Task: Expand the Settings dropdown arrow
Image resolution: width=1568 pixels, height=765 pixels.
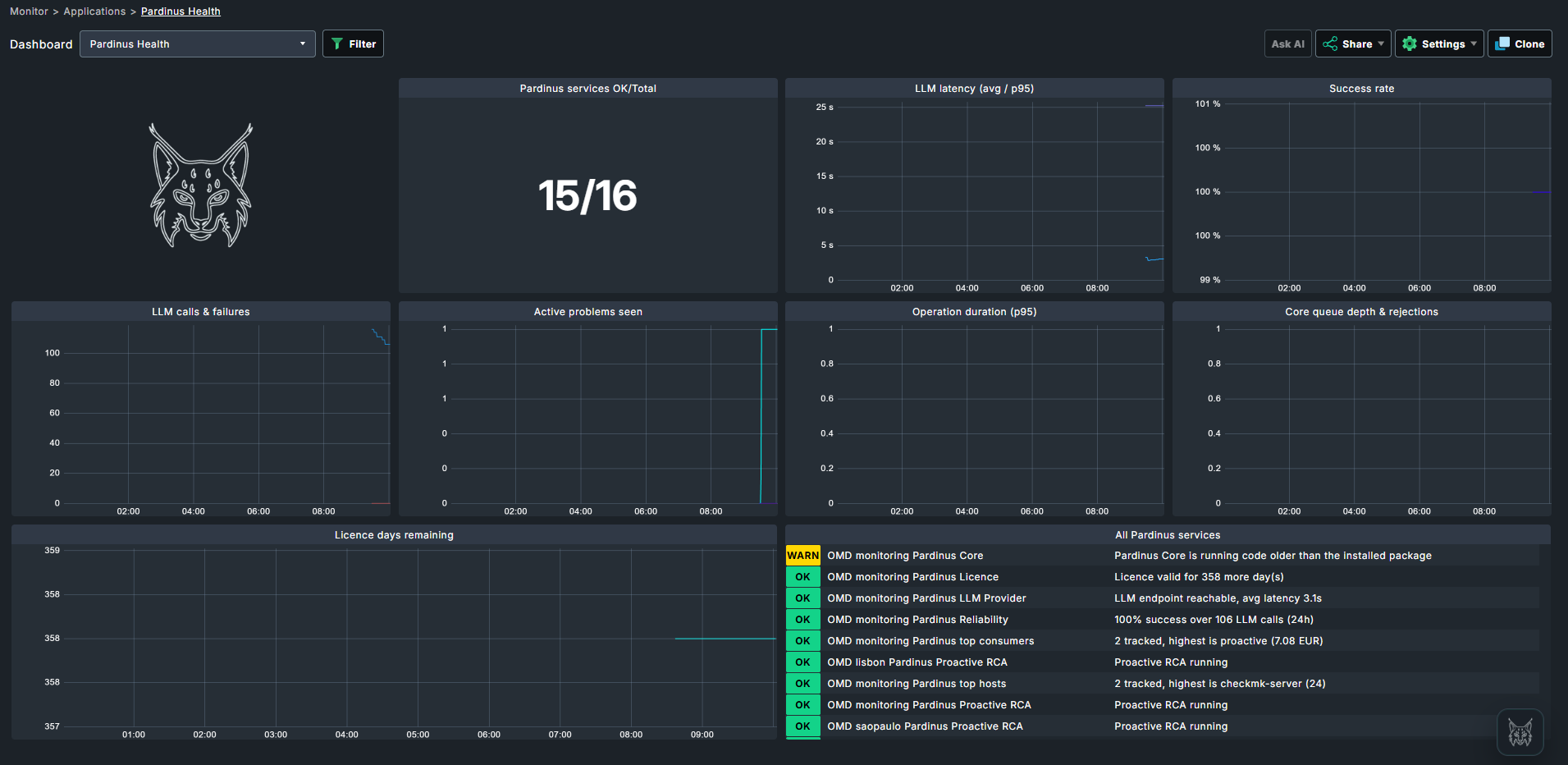Action: coord(1474,44)
